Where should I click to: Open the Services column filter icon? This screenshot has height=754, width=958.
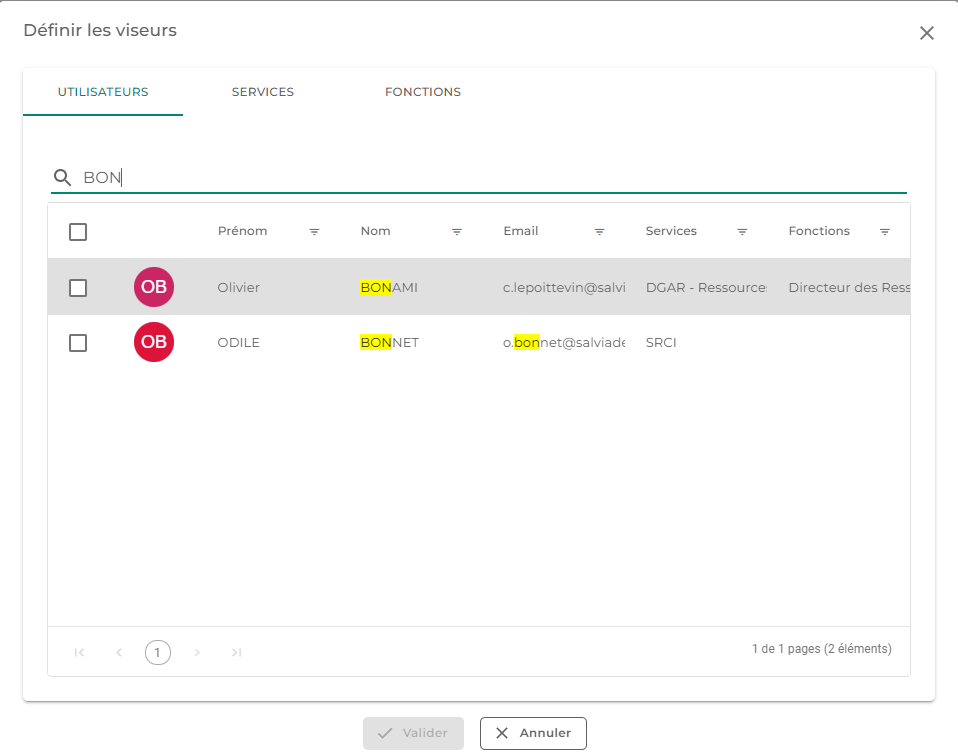point(742,232)
